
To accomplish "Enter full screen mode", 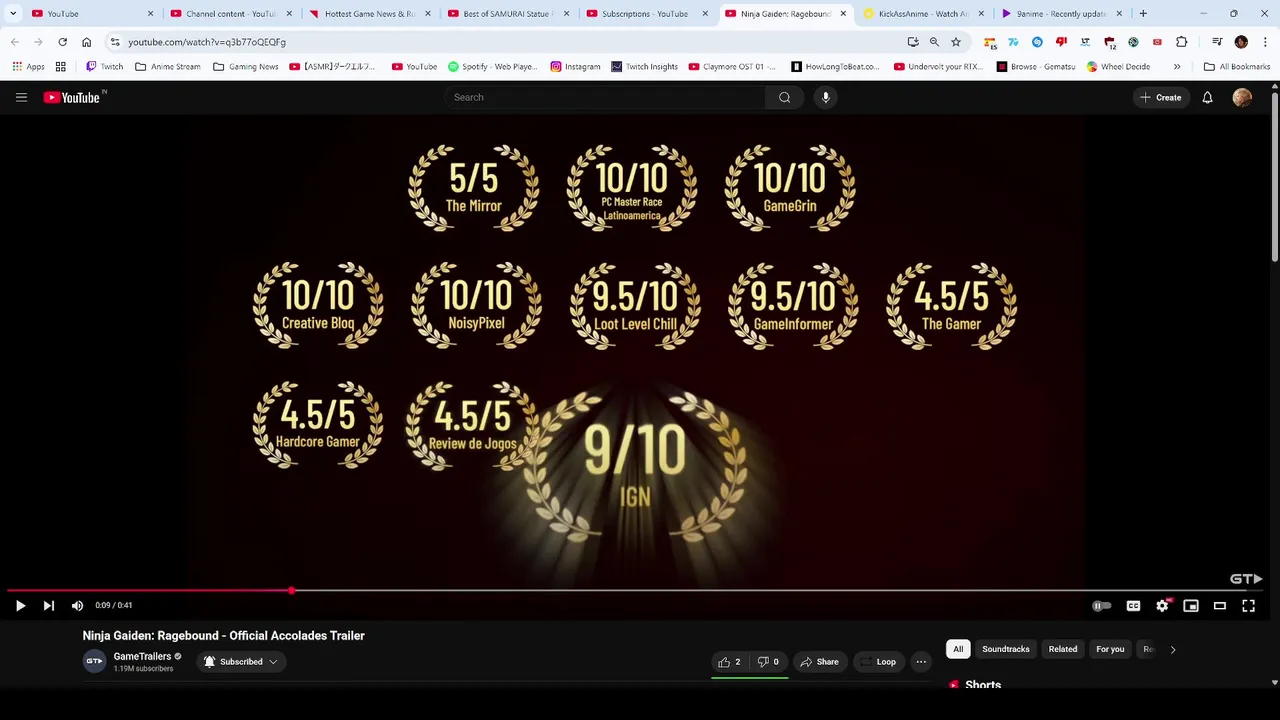I will pyautogui.click(x=1248, y=605).
